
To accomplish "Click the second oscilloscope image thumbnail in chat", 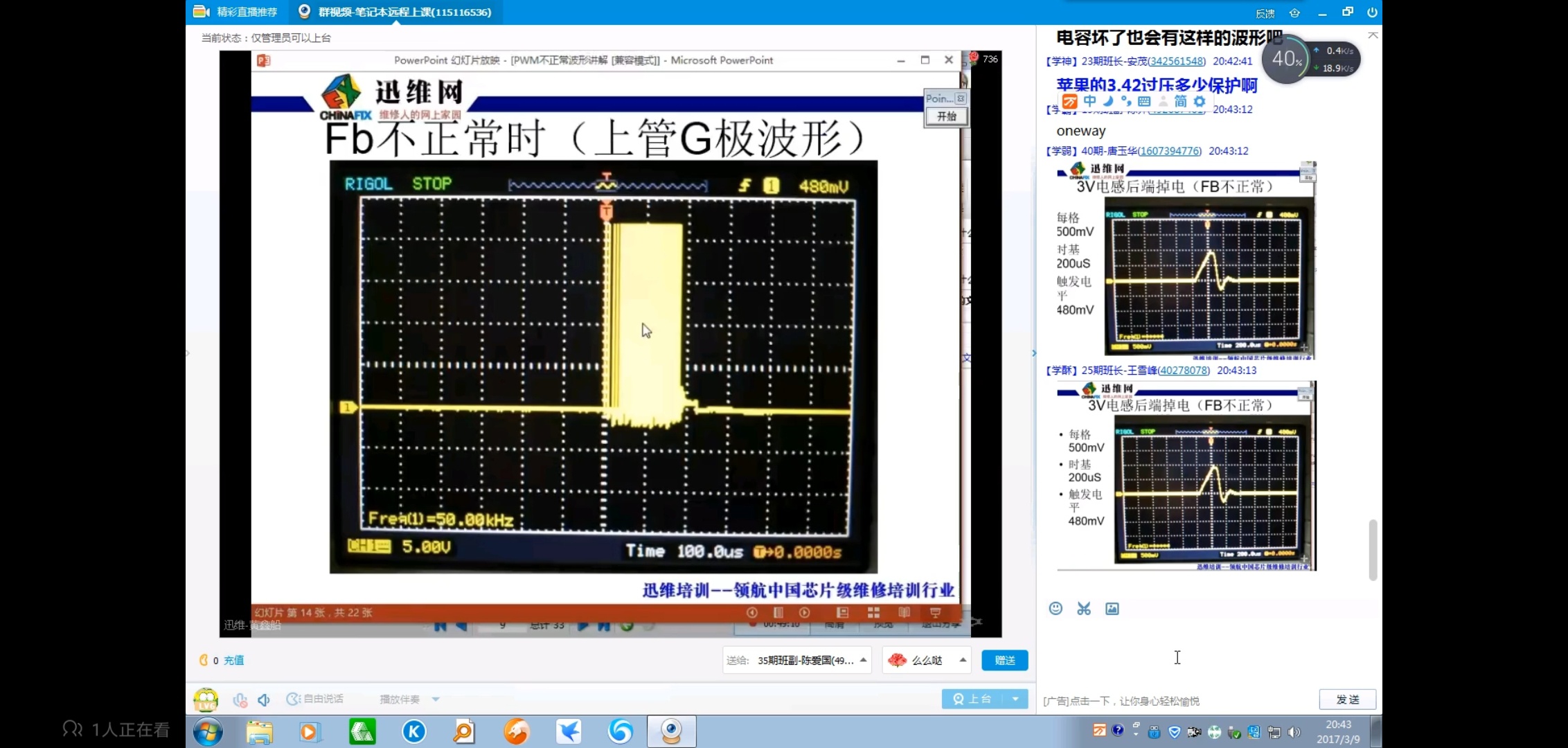I will [x=1186, y=477].
